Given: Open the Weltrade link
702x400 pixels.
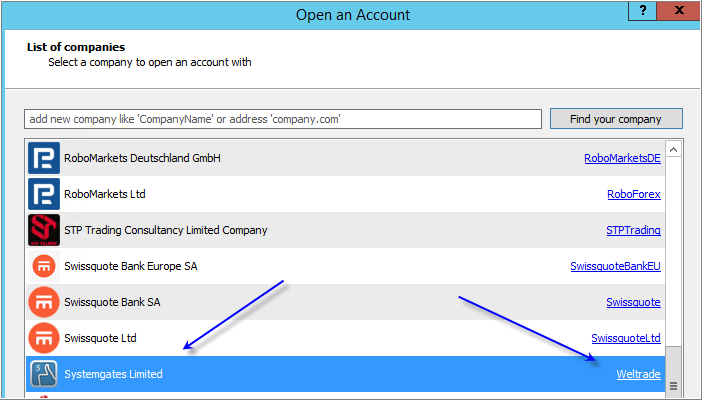Looking at the screenshot, I should (x=638, y=374).
